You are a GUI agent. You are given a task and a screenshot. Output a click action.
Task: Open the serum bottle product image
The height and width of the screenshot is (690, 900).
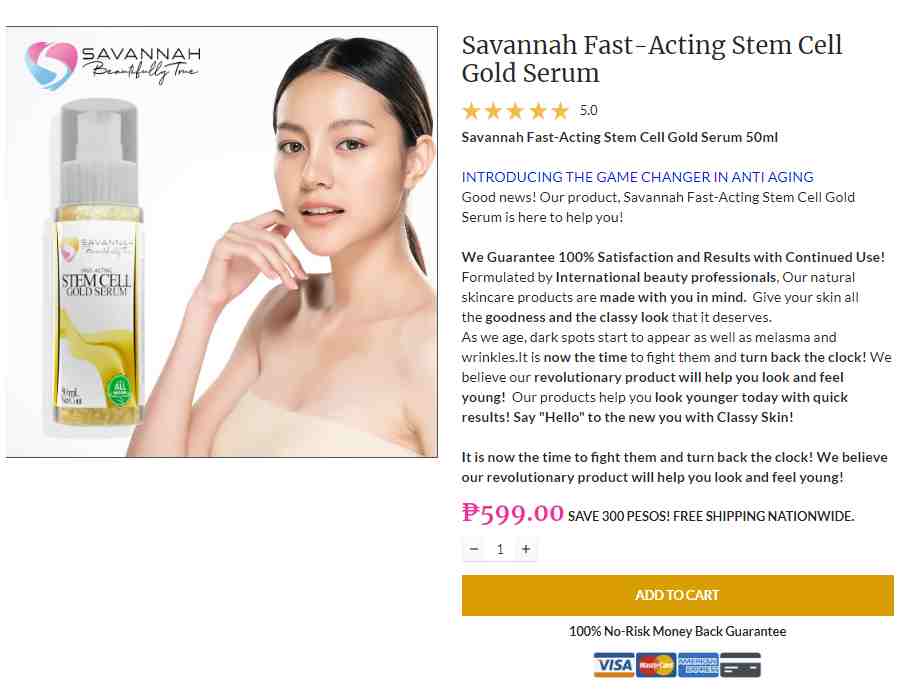(x=98, y=263)
